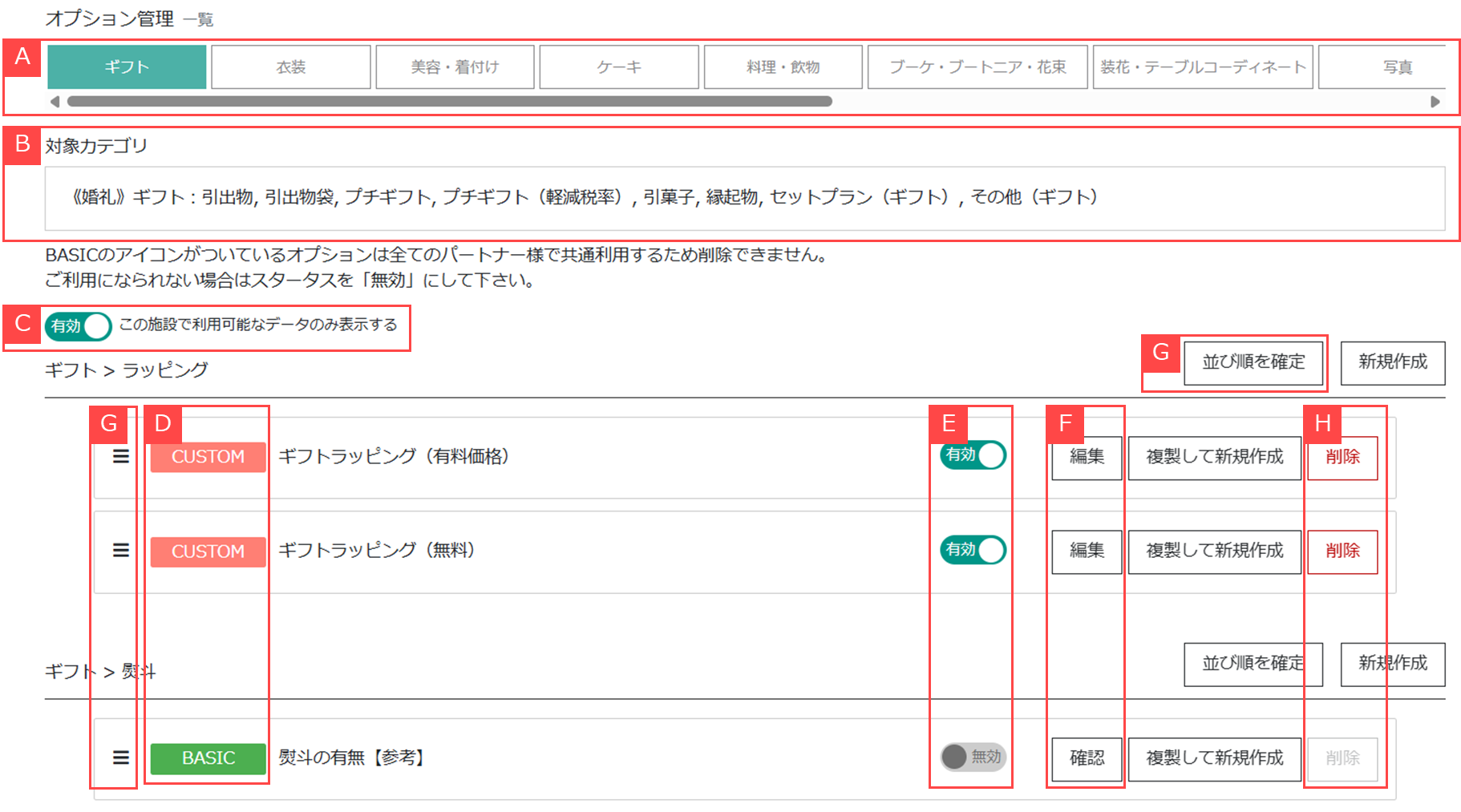1461x812 pixels.
Task: Disable ギフトラッピング(有料価格) status toggle
Action: pyautogui.click(x=973, y=455)
